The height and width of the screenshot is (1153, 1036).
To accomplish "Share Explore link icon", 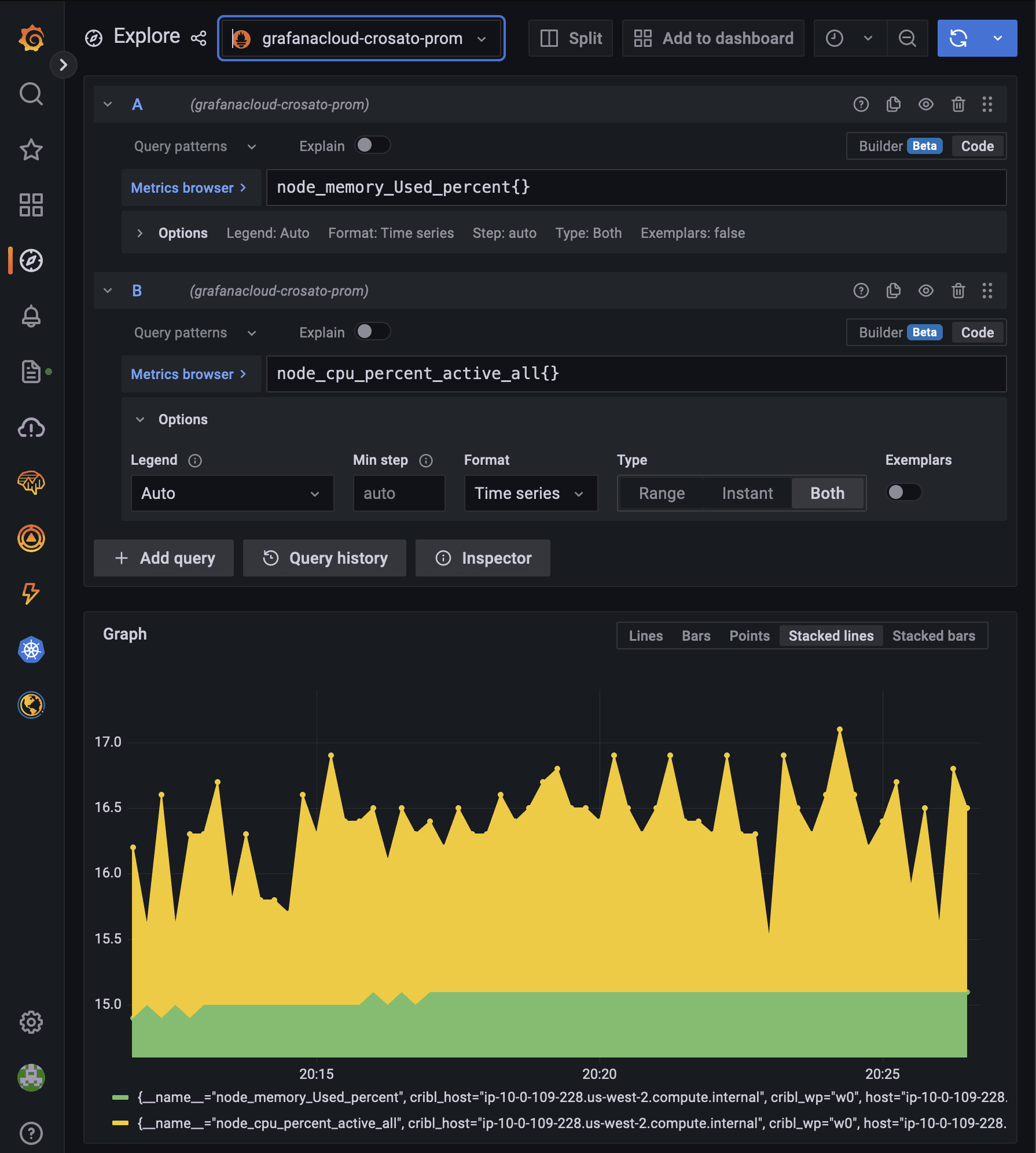I will [x=199, y=38].
